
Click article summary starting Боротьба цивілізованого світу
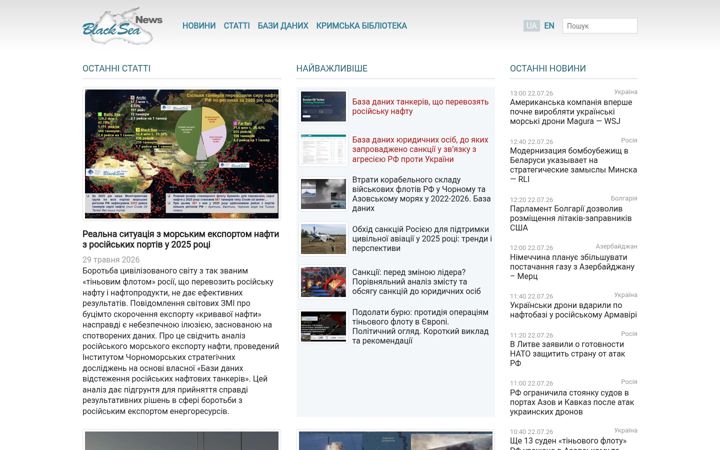tap(181, 341)
